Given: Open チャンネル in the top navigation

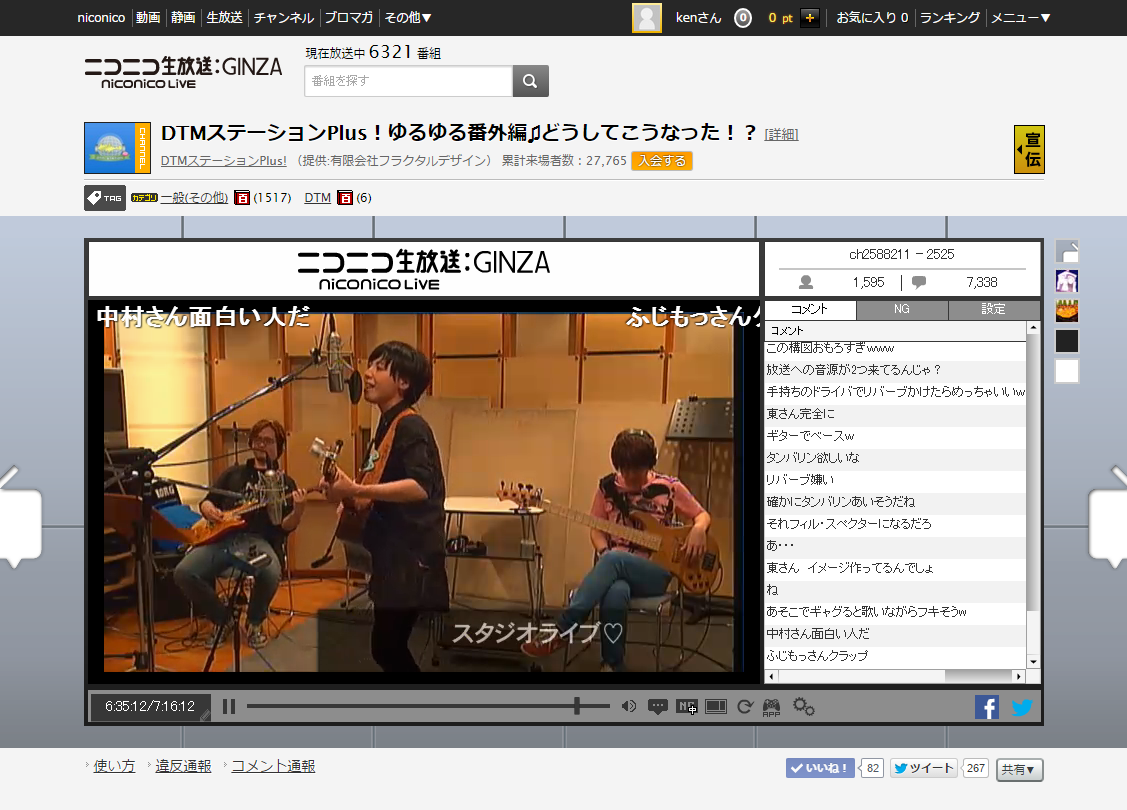Looking at the screenshot, I should (x=284, y=18).
